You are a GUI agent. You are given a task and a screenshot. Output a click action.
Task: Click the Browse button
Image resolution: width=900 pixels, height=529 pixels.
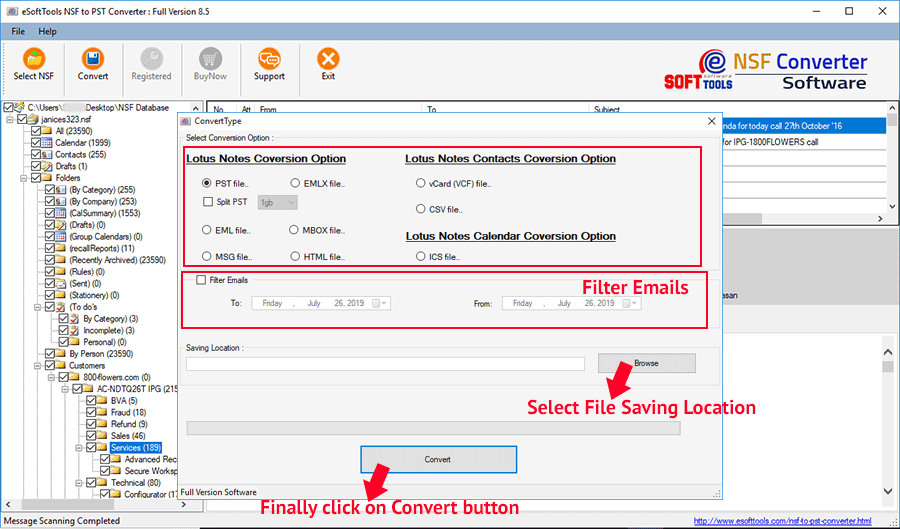646,363
